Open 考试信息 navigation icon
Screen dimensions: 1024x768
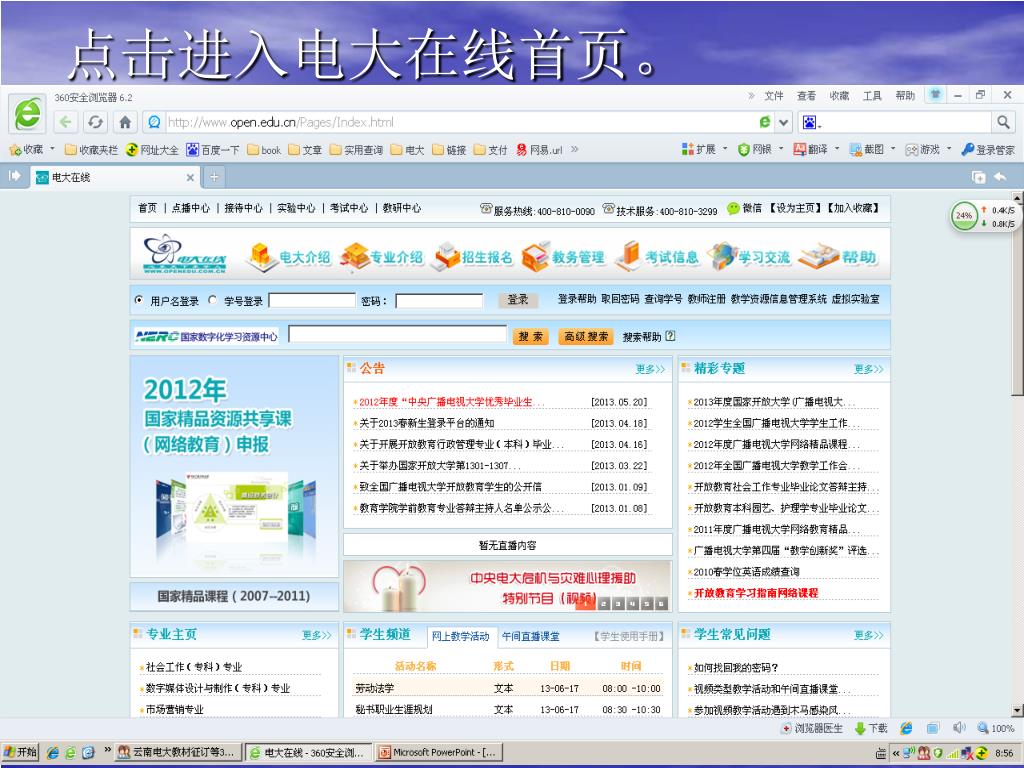[628, 256]
